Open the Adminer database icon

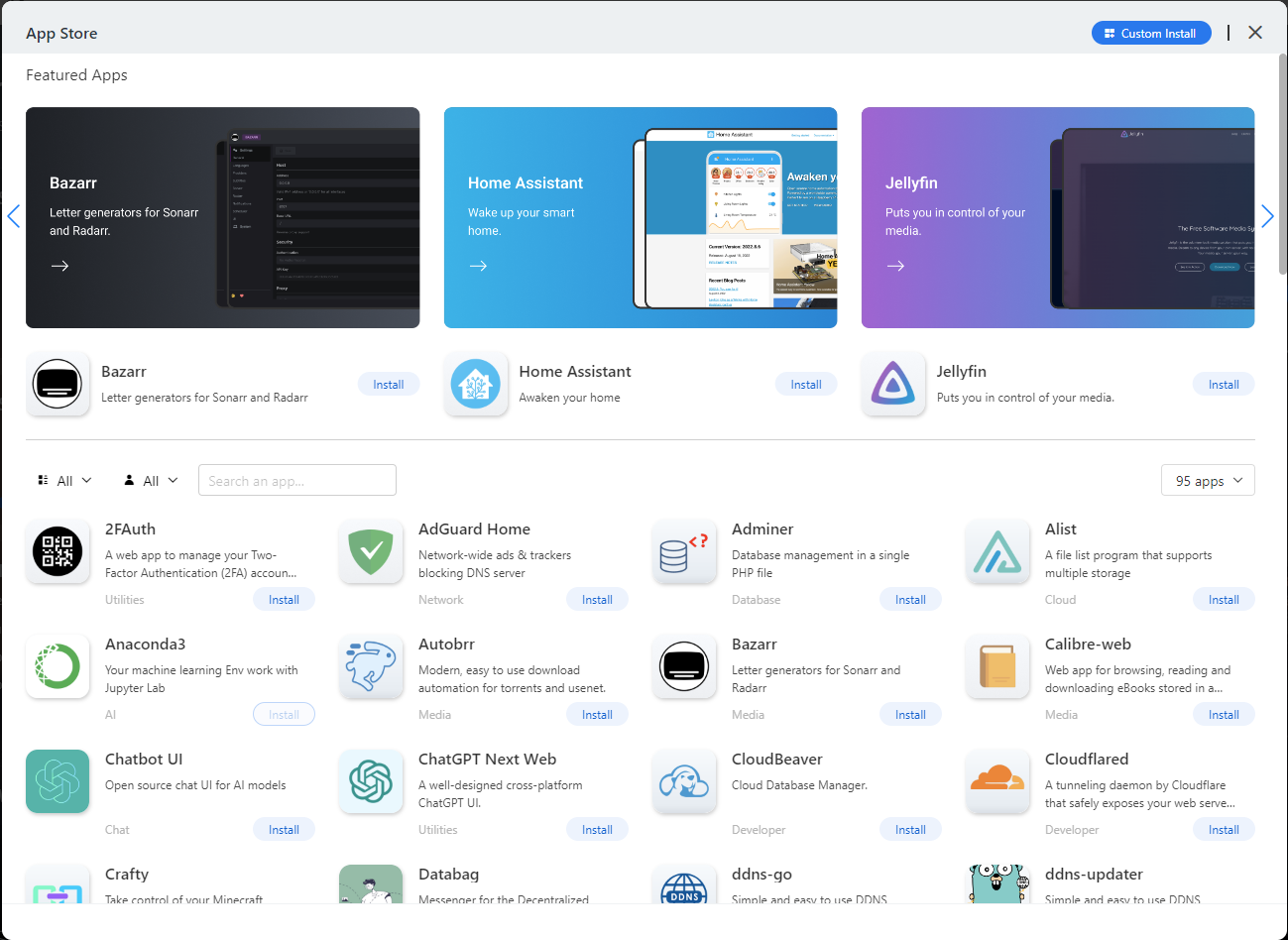[x=684, y=551]
